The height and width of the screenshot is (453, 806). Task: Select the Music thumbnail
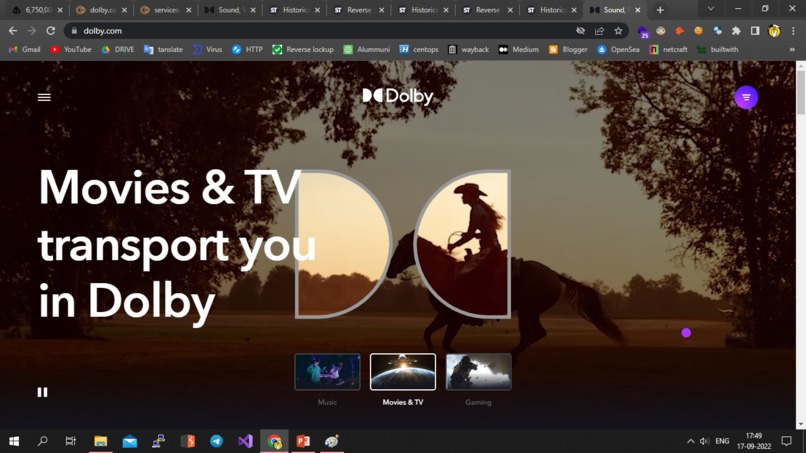(x=327, y=372)
